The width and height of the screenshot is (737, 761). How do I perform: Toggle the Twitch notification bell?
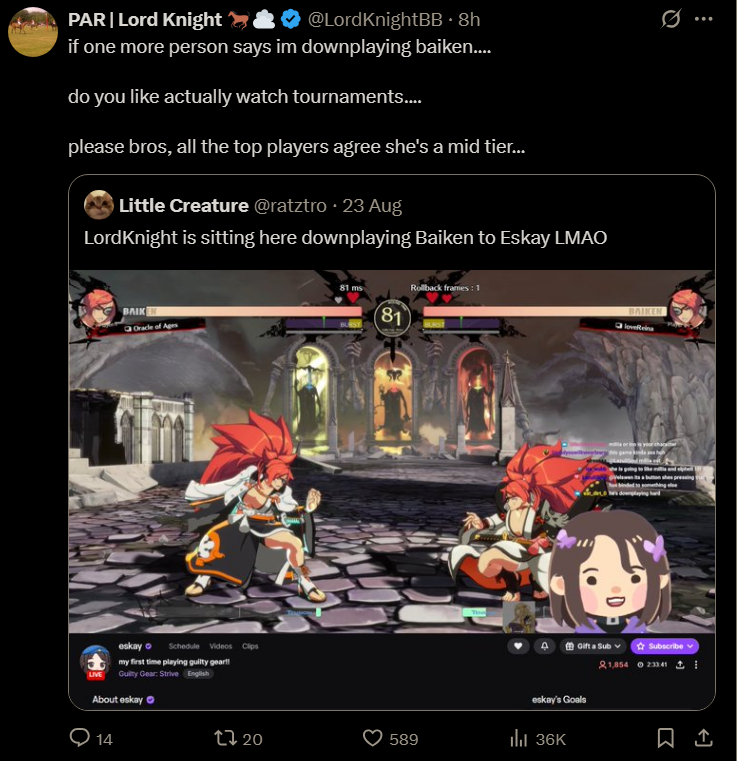[x=544, y=646]
